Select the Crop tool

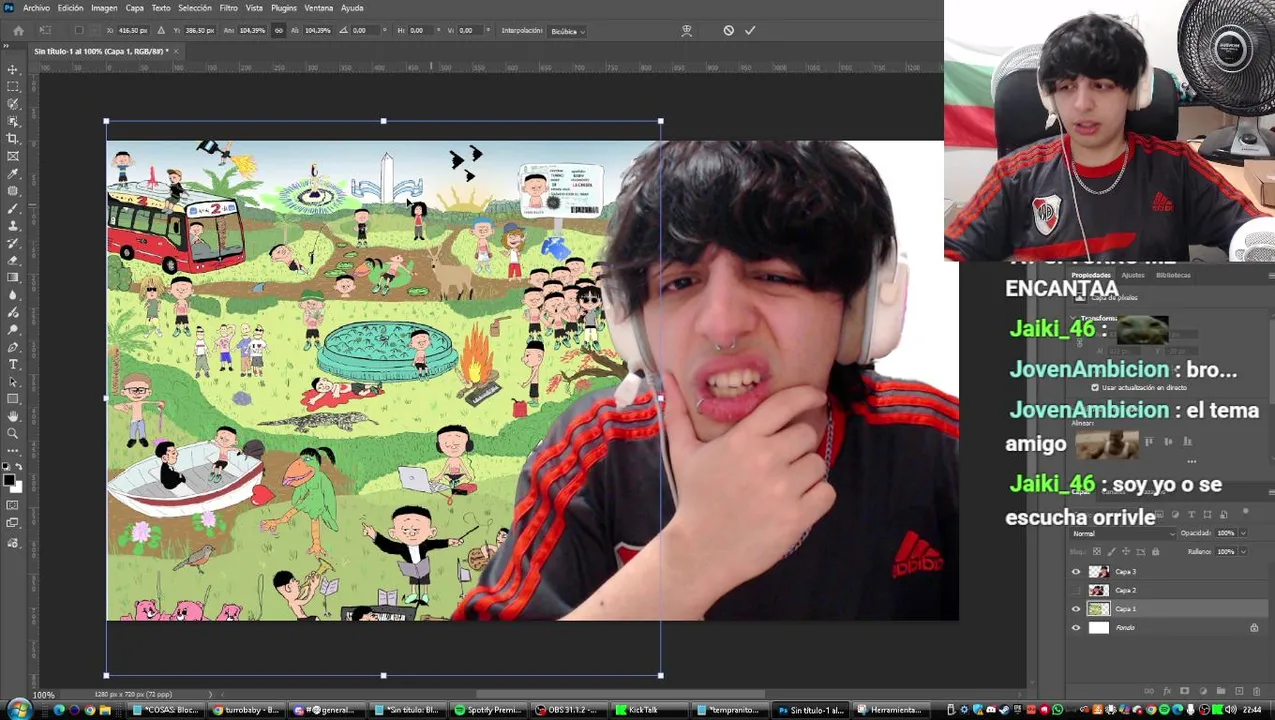pyautogui.click(x=13, y=139)
